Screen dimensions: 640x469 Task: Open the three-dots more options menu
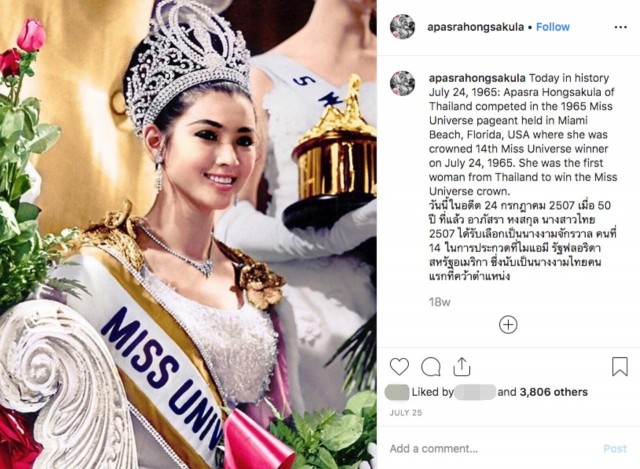[x=620, y=27]
